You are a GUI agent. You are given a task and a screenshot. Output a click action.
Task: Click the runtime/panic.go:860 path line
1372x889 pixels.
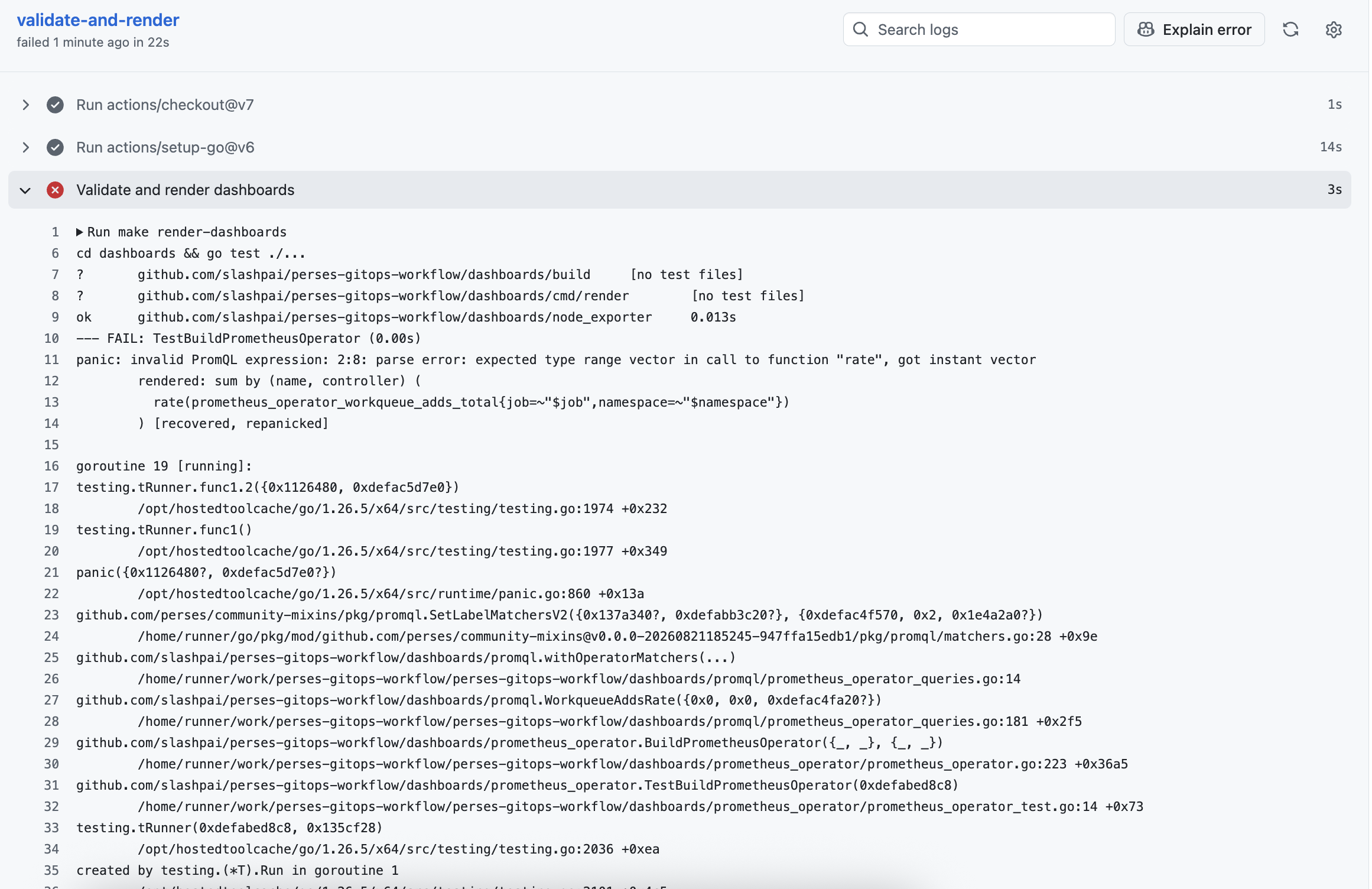tap(391, 594)
